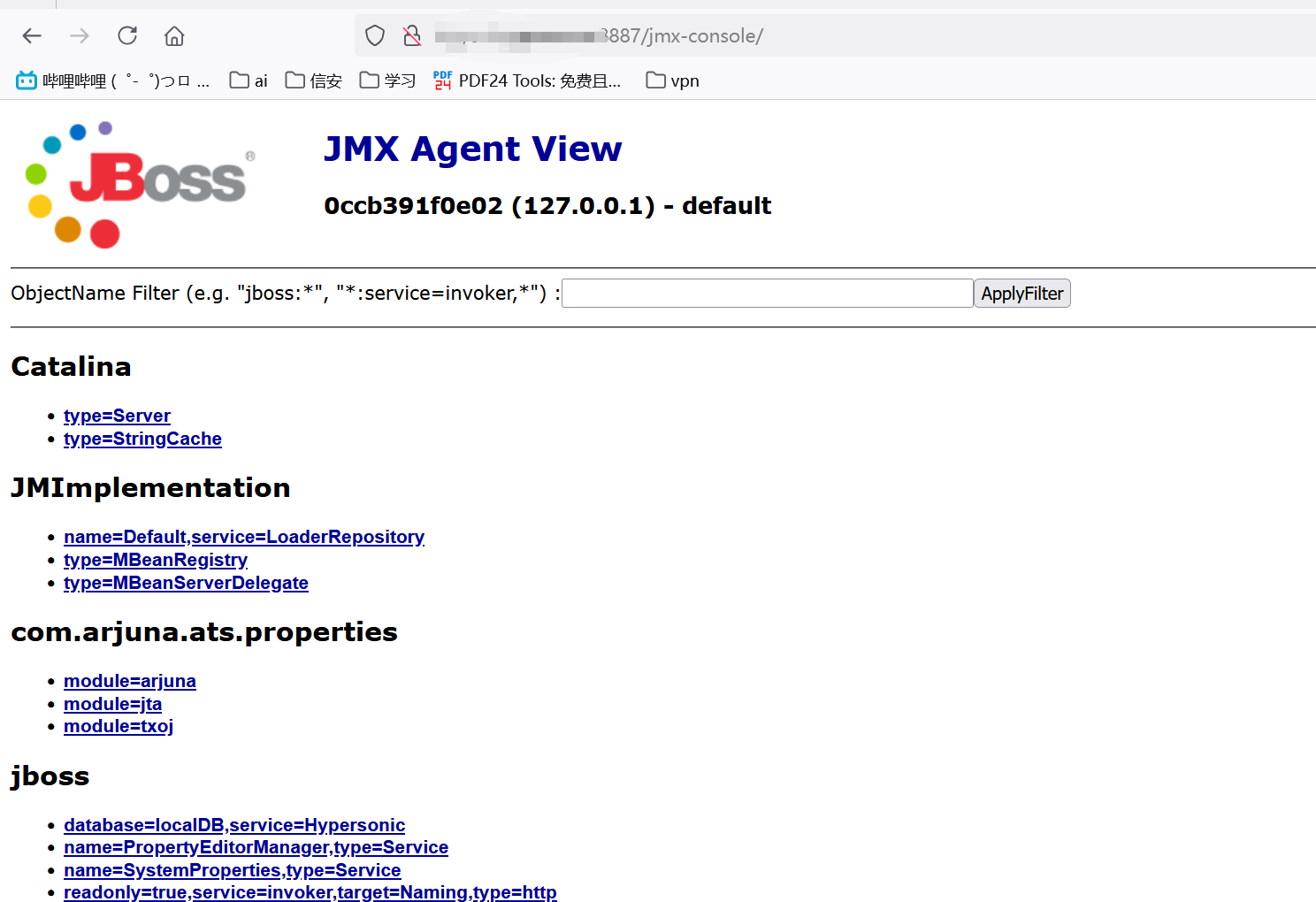Viewport: 1316px width, 902px height.
Task: Open the type=StringCache link
Action: [142, 439]
